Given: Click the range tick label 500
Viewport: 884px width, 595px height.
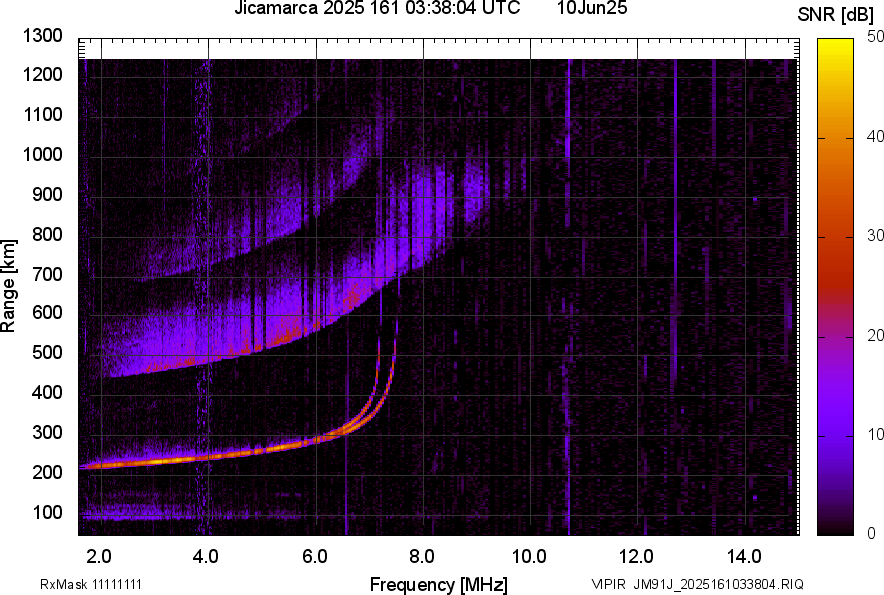Looking at the screenshot, I should [x=47, y=352].
